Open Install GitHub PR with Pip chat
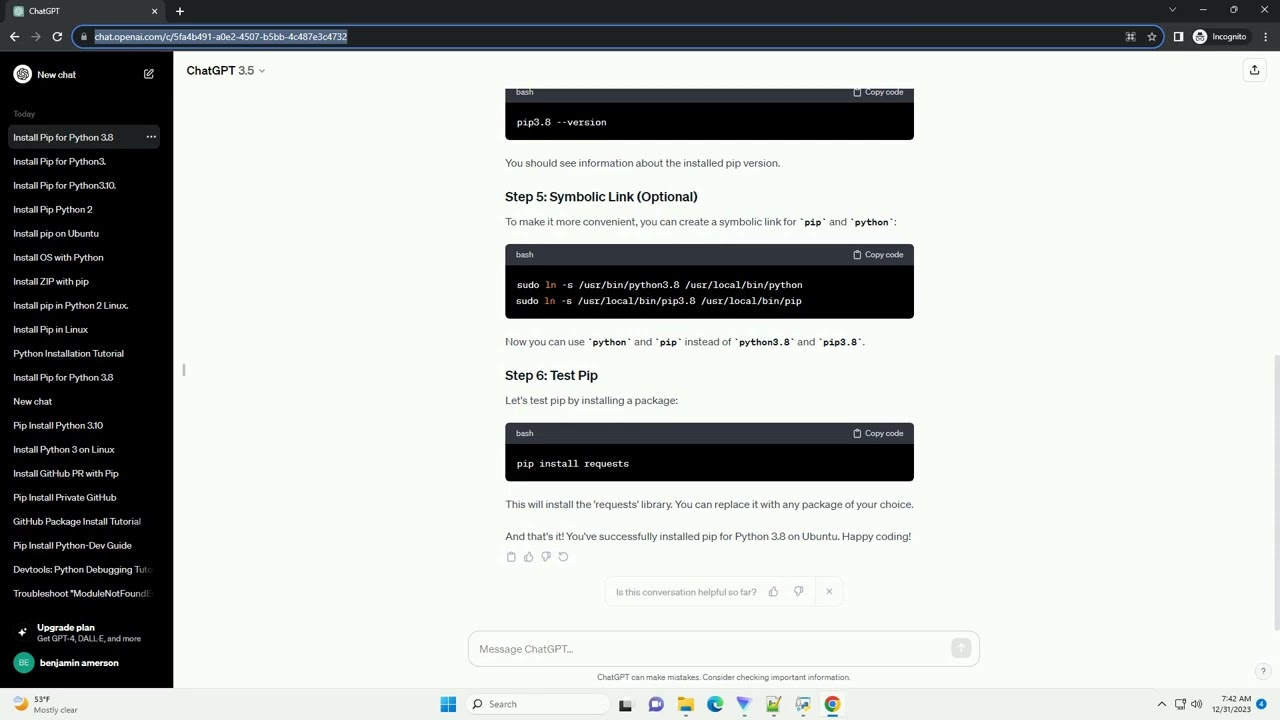This screenshot has height=720, width=1280. pyautogui.click(x=86, y=473)
